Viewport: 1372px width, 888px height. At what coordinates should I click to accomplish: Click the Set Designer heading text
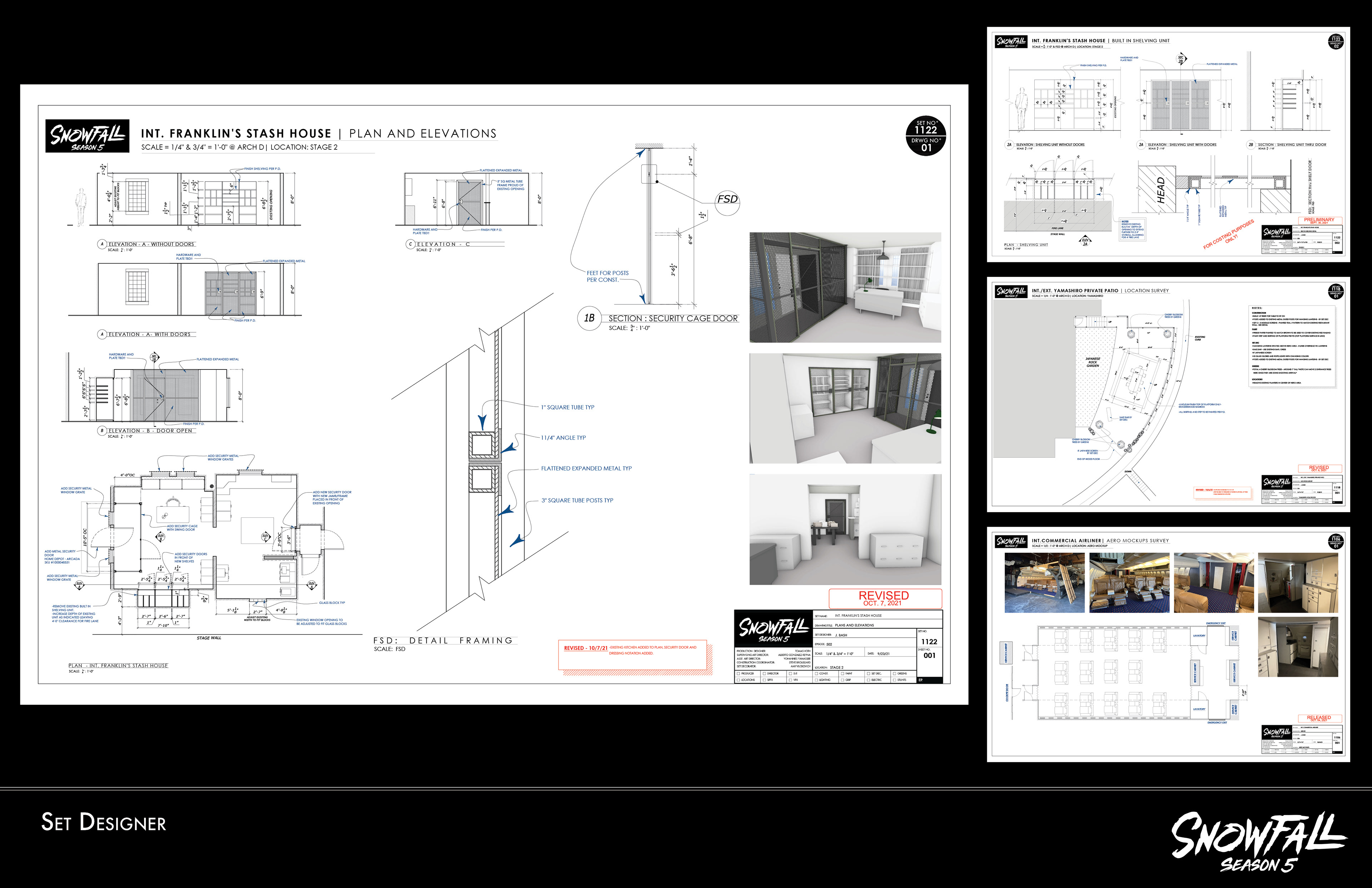pos(104,822)
